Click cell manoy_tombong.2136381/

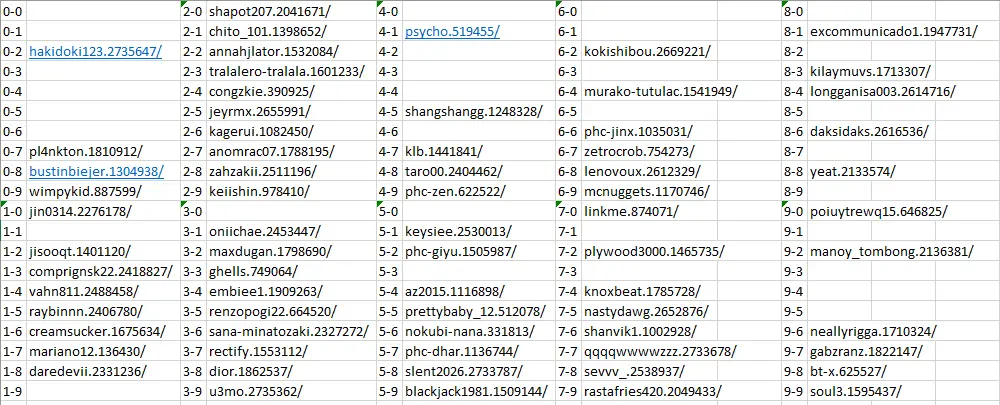point(892,251)
